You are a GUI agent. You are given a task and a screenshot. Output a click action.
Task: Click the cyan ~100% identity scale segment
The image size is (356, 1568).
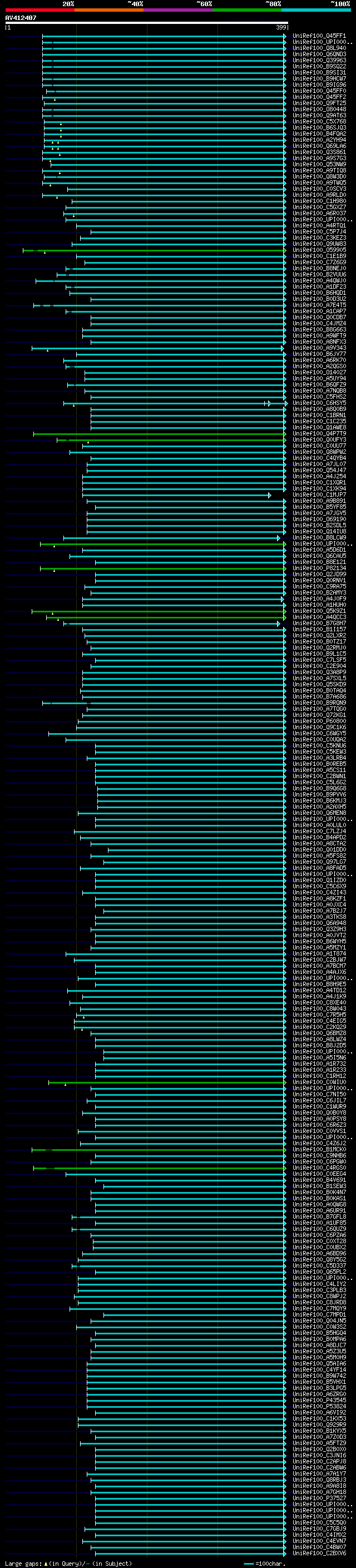click(x=316, y=10)
